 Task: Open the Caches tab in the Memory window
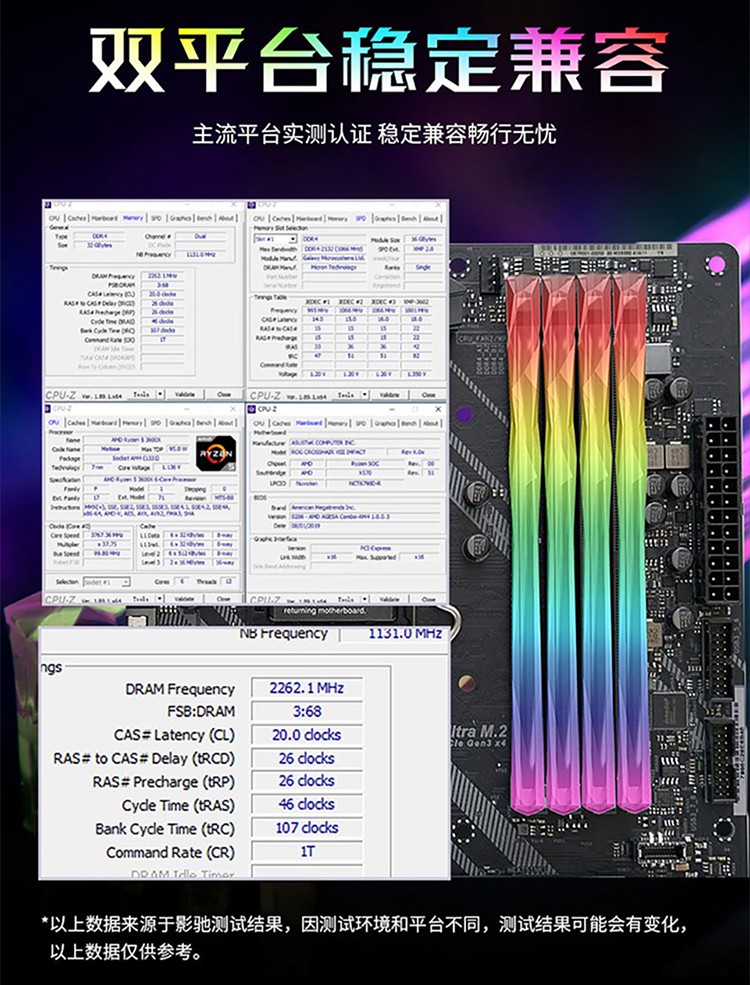[77, 218]
